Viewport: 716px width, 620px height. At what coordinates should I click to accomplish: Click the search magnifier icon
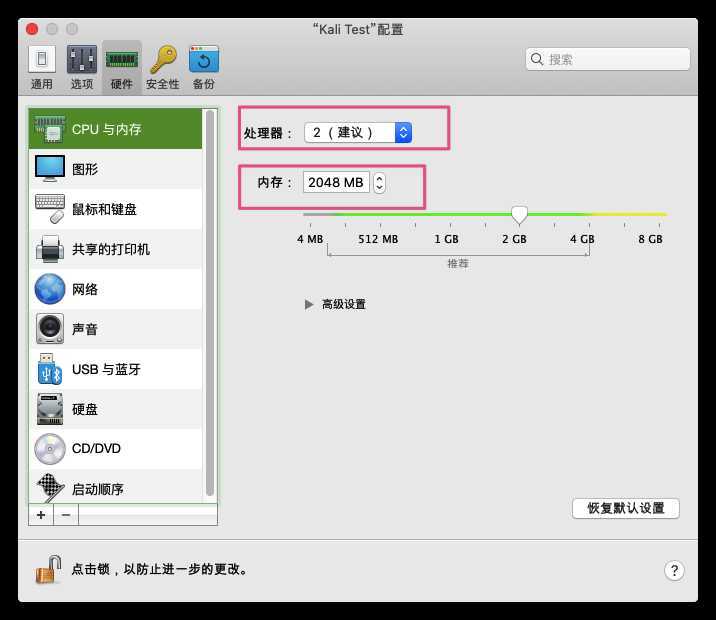pyautogui.click(x=537, y=59)
